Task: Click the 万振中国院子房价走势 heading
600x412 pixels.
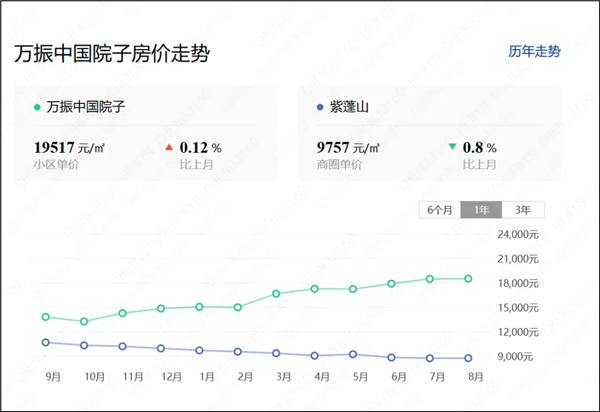Action: (x=112, y=54)
